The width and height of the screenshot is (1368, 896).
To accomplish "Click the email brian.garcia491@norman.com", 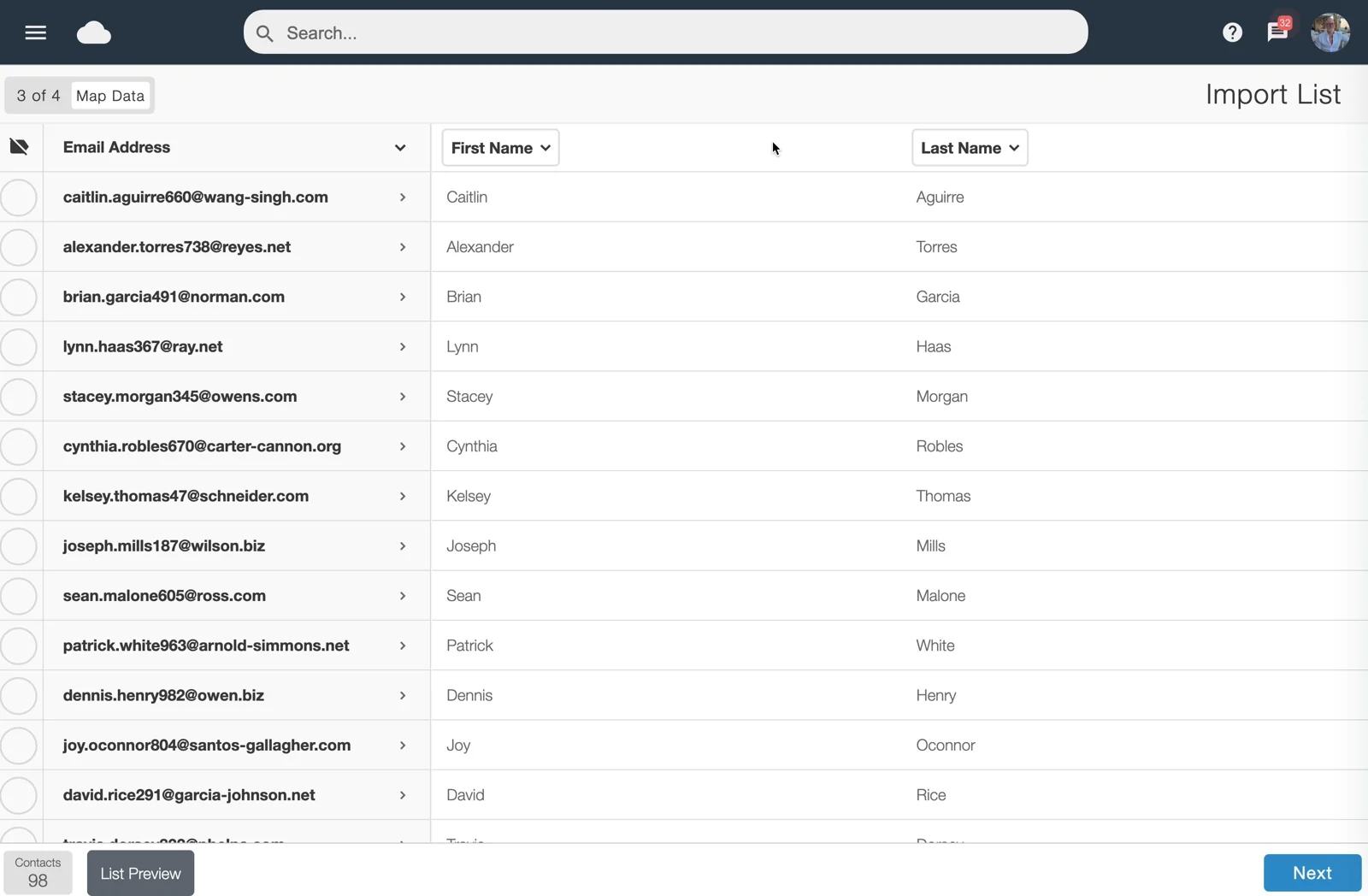I will (x=174, y=297).
